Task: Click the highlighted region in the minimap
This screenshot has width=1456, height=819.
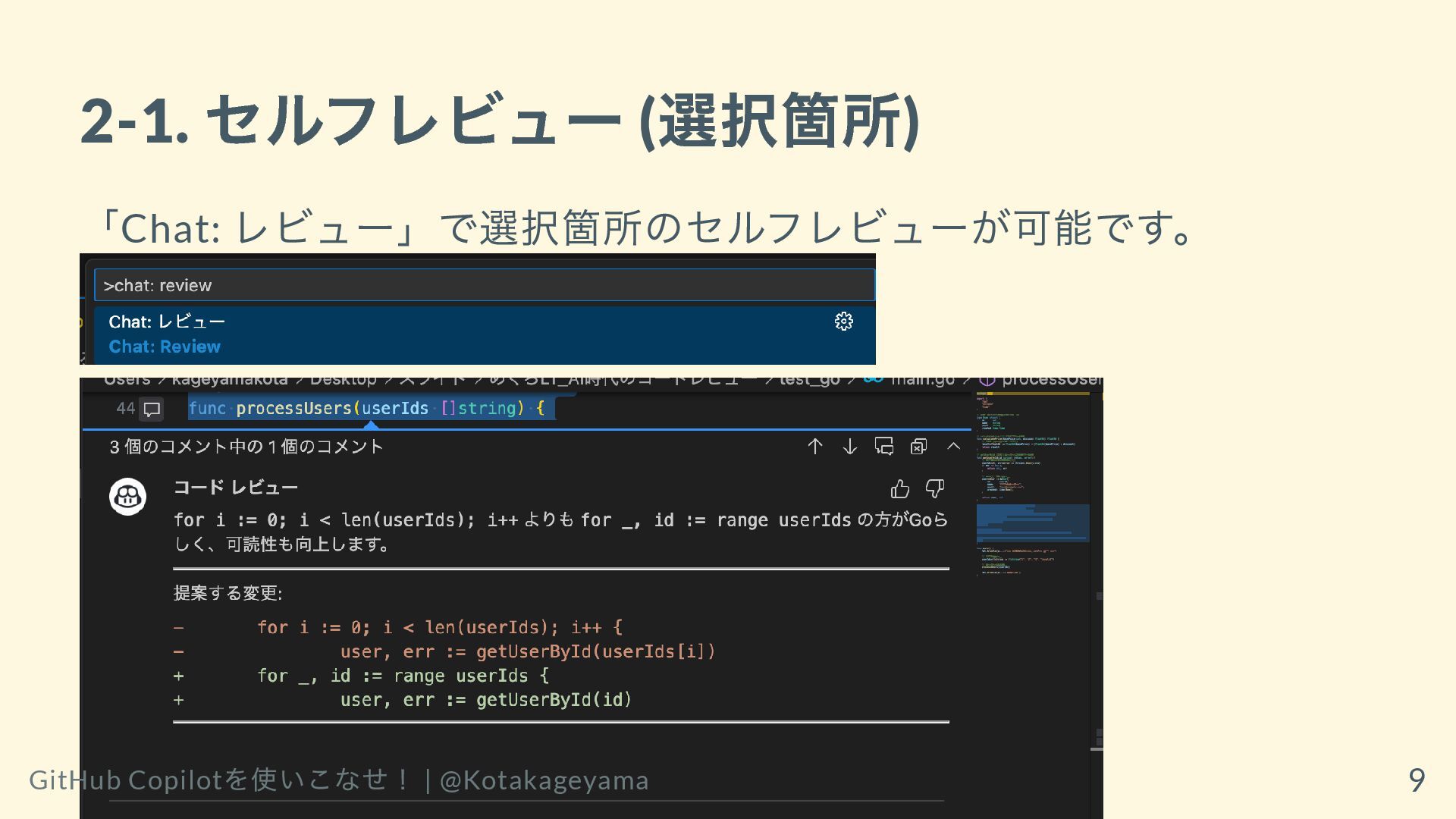Action: pyautogui.click(x=1032, y=523)
